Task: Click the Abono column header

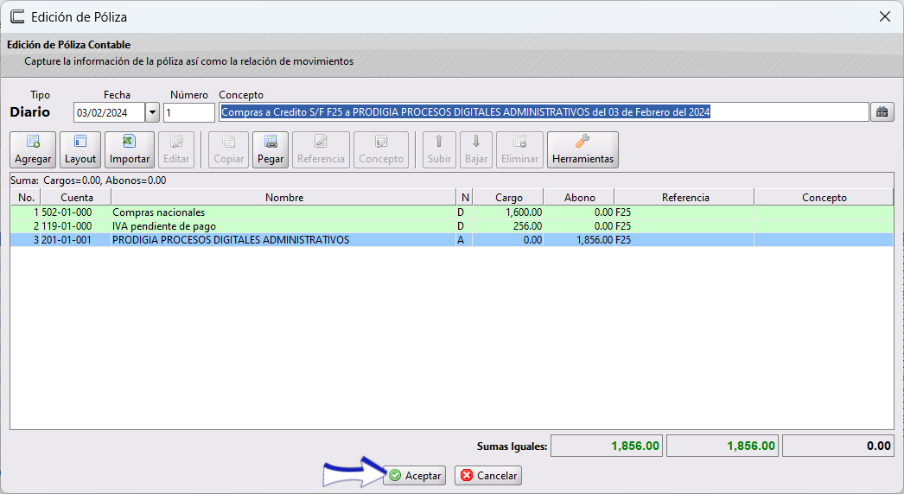Action: point(579,198)
